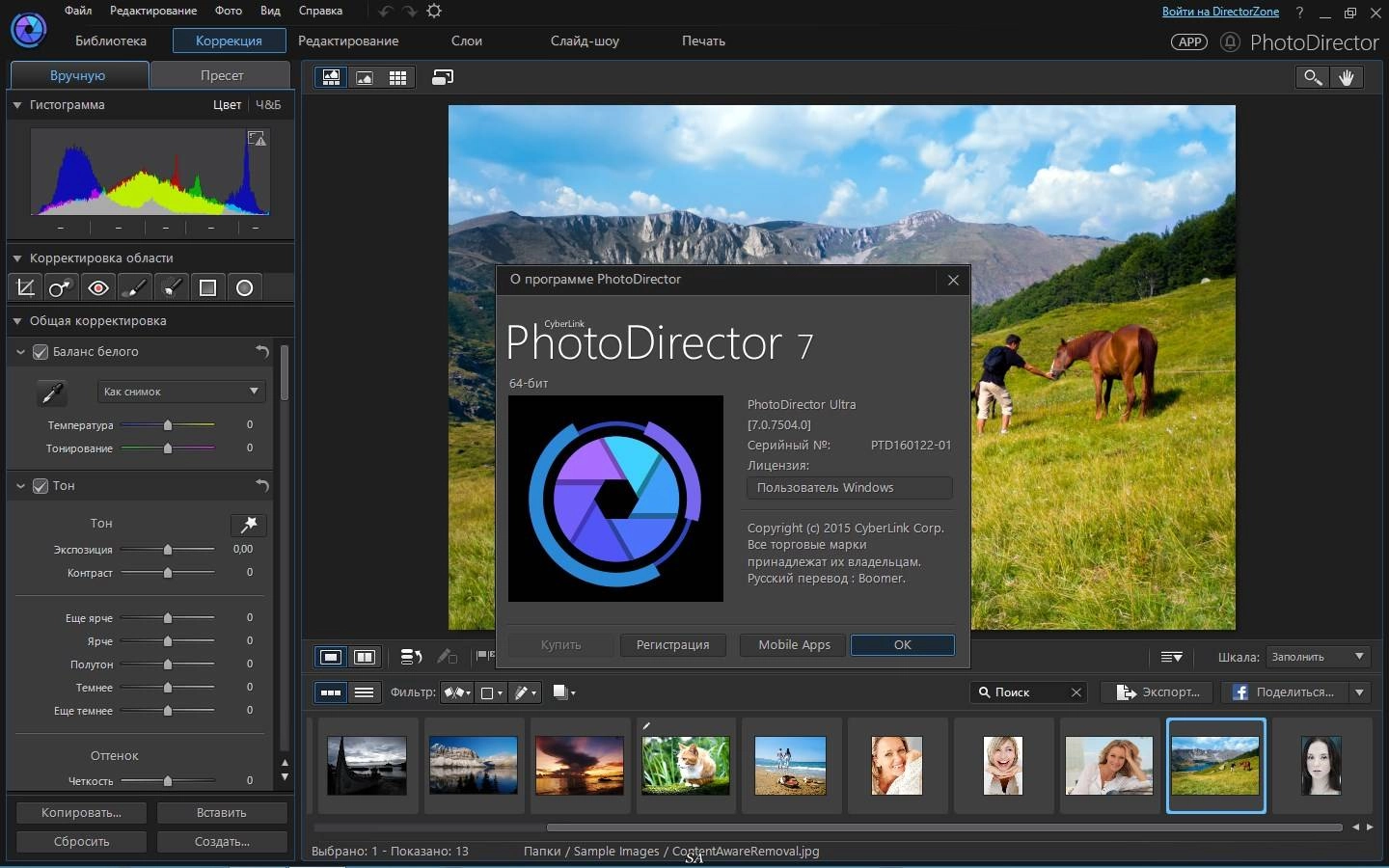This screenshot has width=1389, height=868.
Task: Collapse the Баланс белого group
Action: [x=20, y=352]
